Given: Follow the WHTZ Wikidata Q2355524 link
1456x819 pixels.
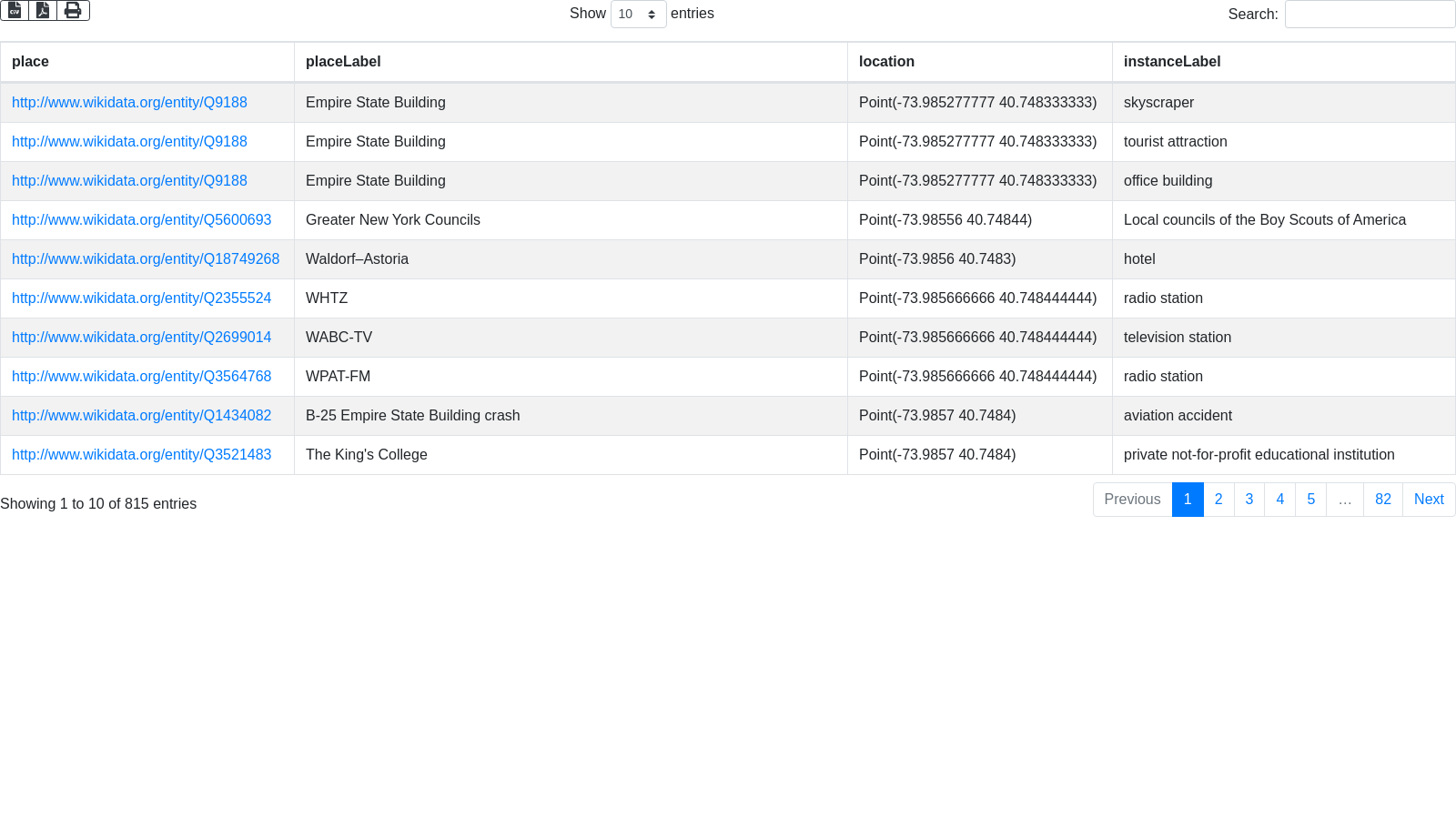Looking at the screenshot, I should 141,298.
